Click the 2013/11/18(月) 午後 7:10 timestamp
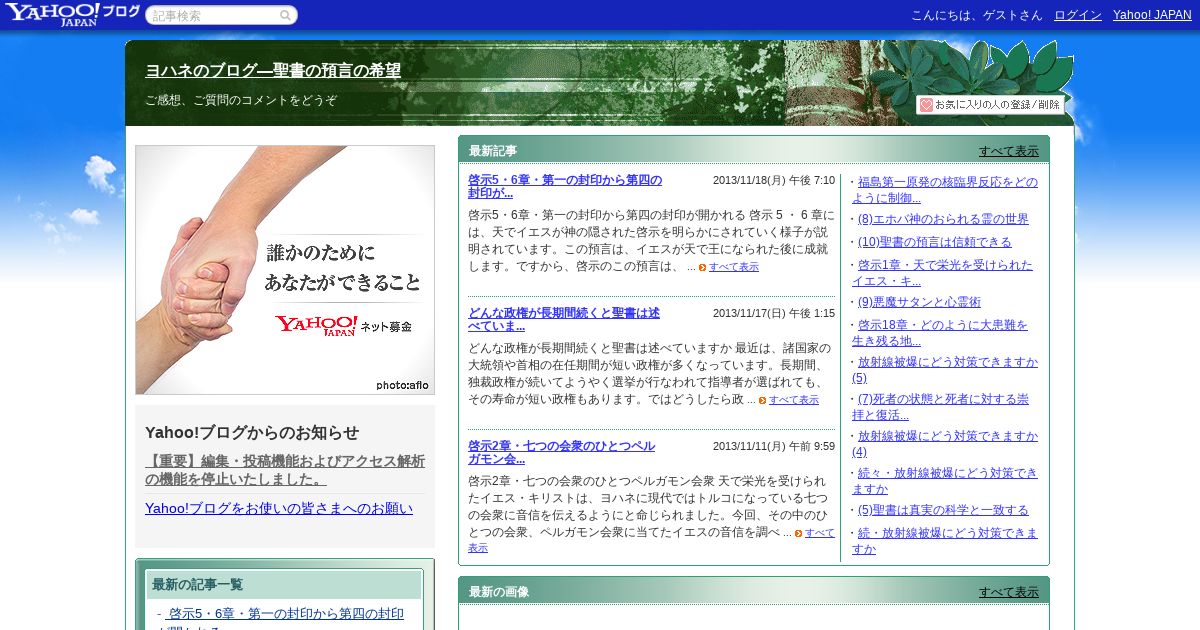Screen dimensions: 1200x630 pos(774,181)
